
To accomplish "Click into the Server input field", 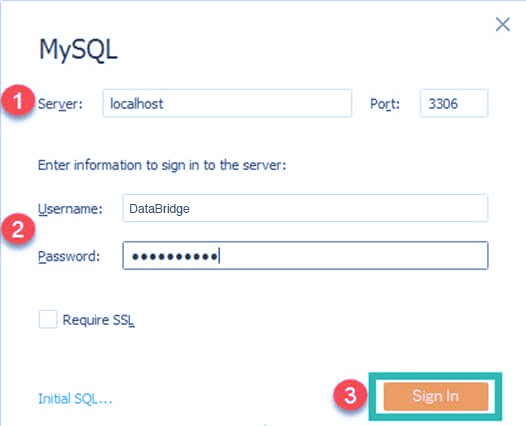I will pos(227,103).
